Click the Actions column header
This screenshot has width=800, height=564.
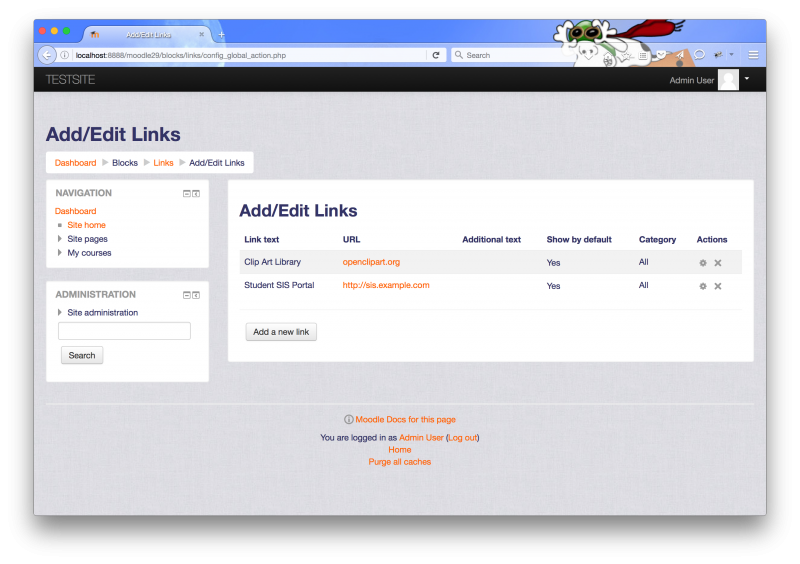[x=712, y=239]
